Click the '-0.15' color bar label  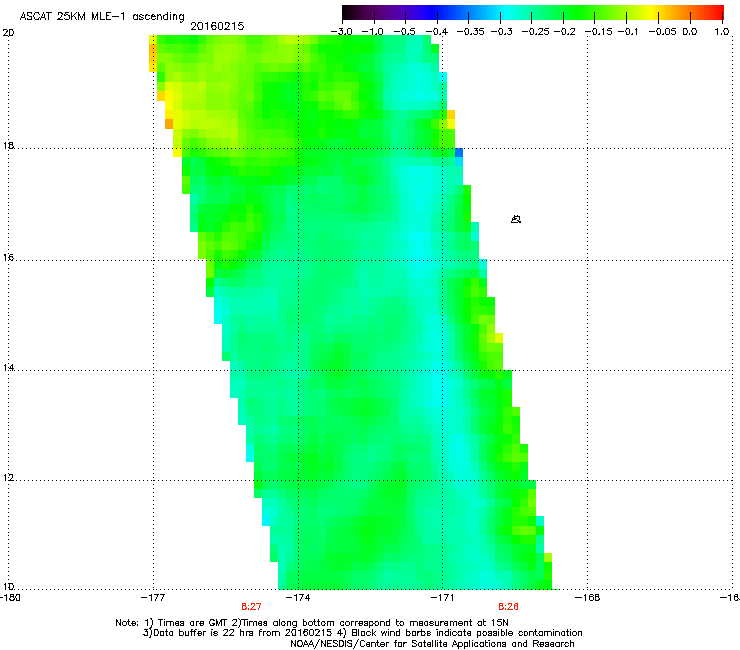point(599,32)
